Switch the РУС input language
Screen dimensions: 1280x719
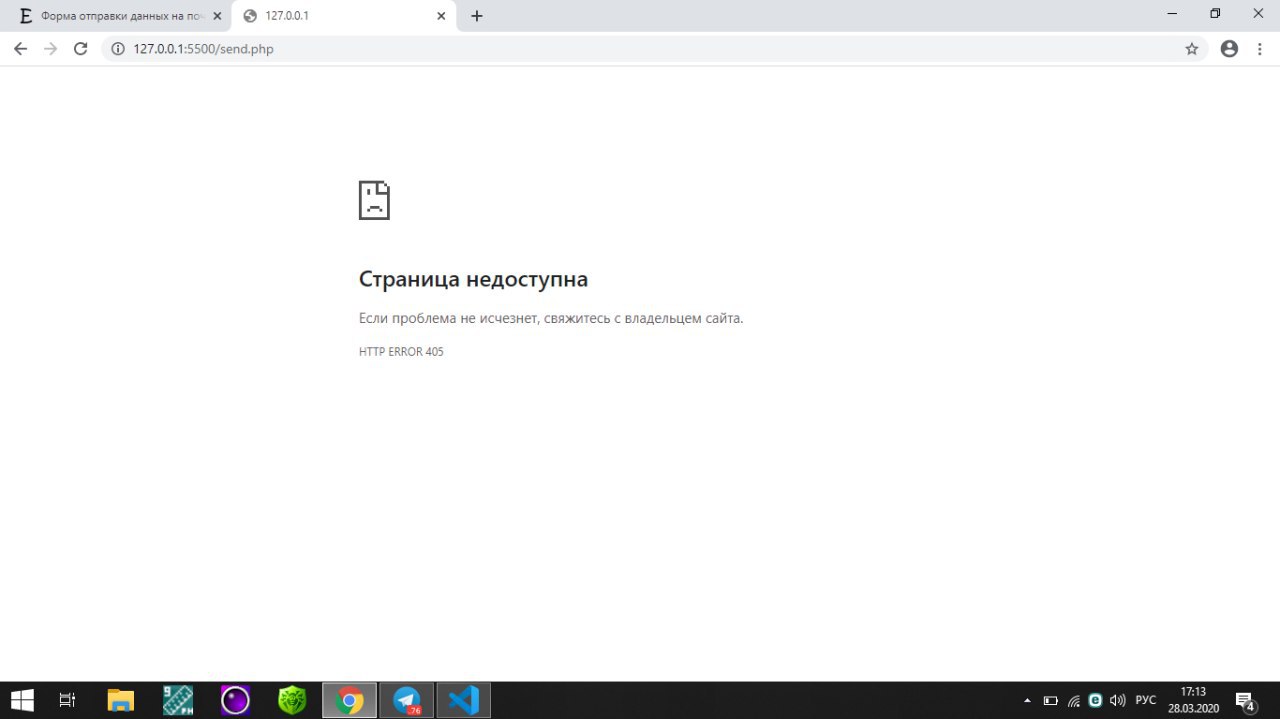(1146, 700)
